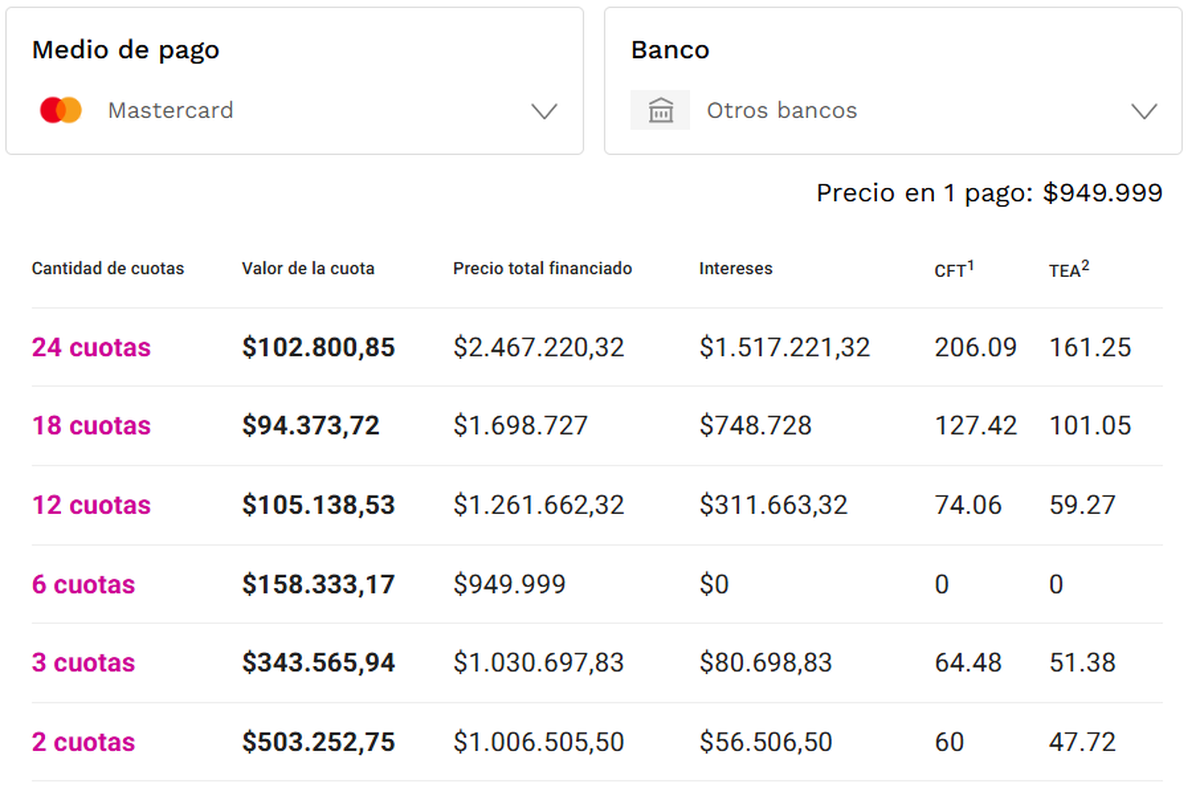Click the bank building icon

pos(660,110)
